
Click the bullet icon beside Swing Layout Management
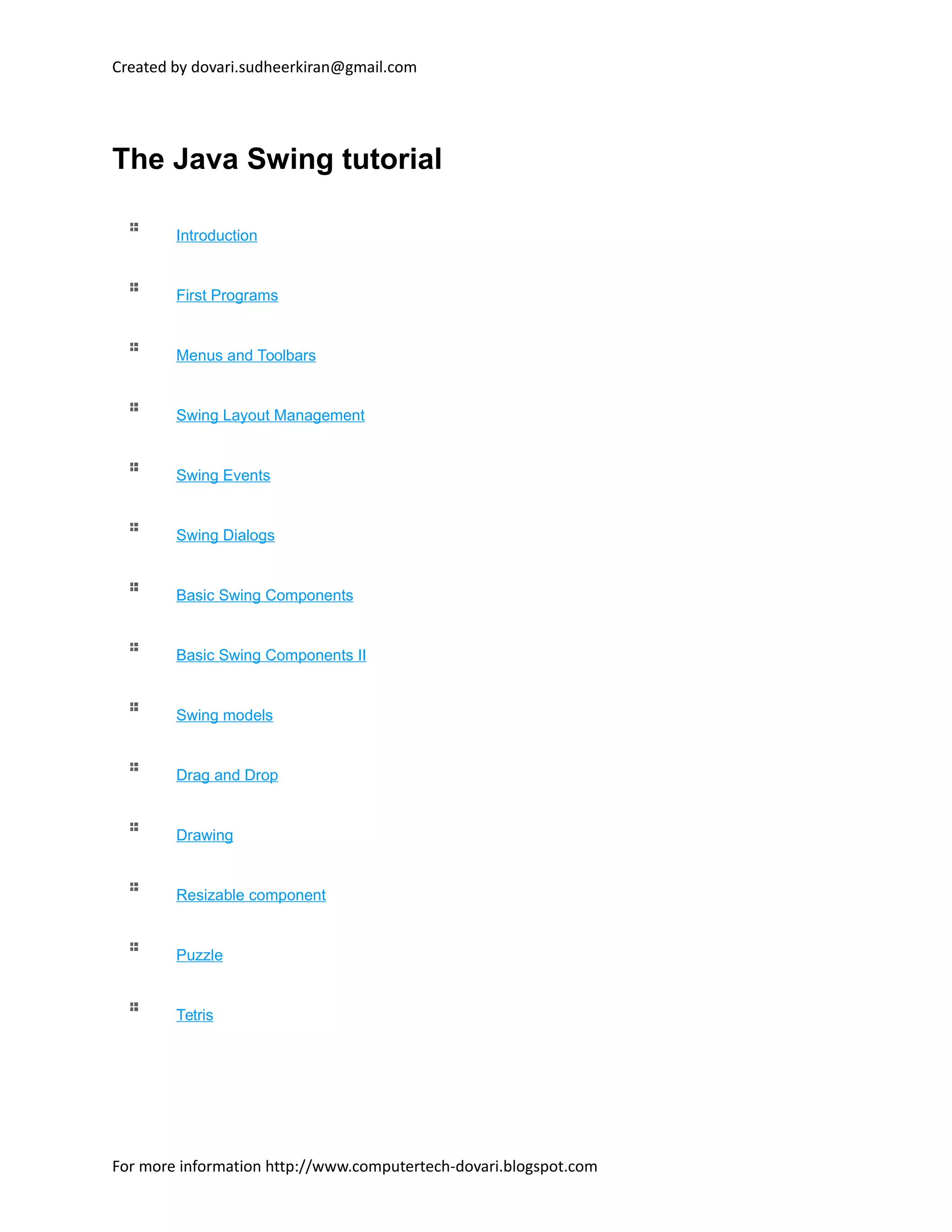point(134,407)
